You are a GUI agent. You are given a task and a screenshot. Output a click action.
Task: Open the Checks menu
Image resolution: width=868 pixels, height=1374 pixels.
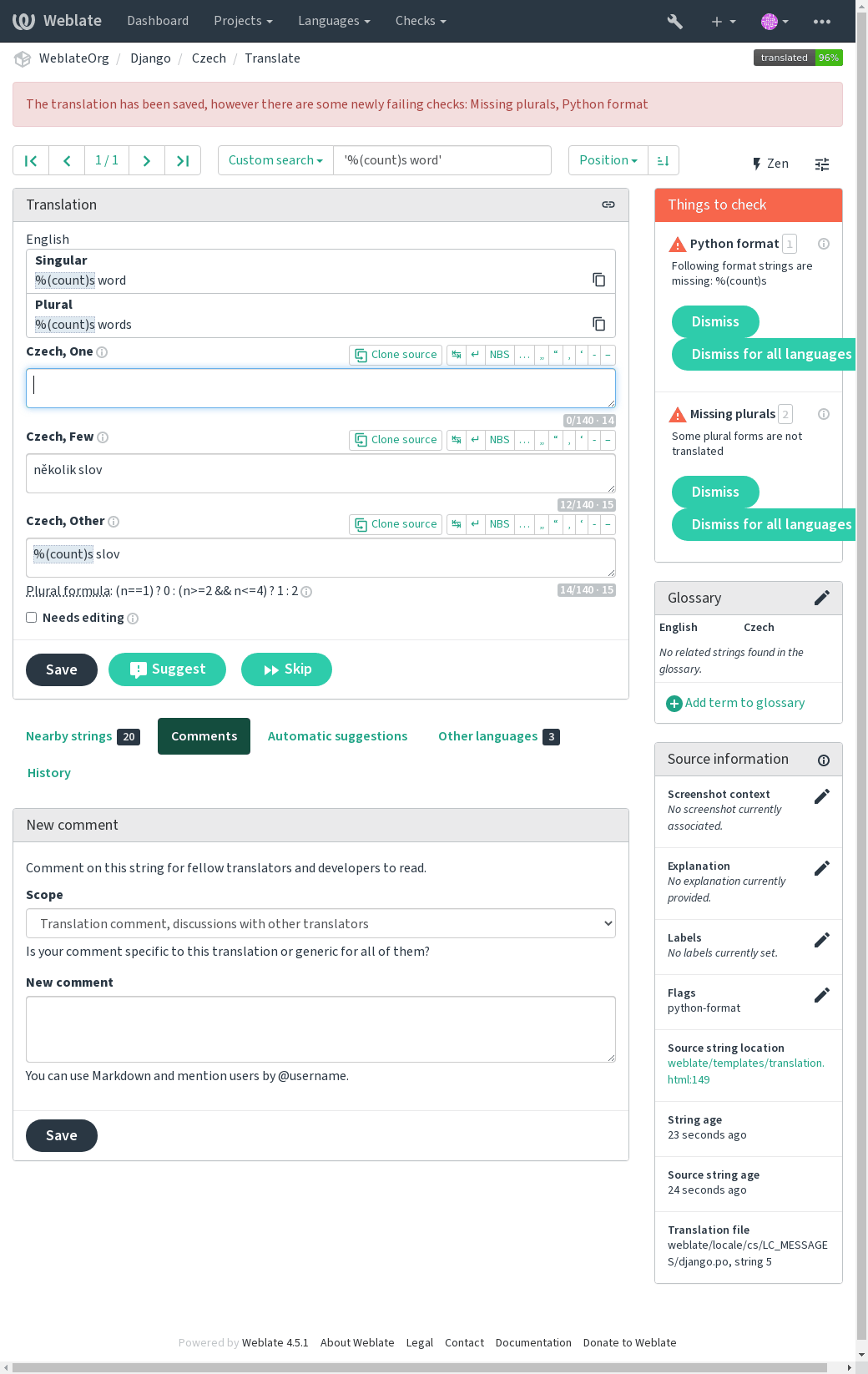[x=421, y=21]
